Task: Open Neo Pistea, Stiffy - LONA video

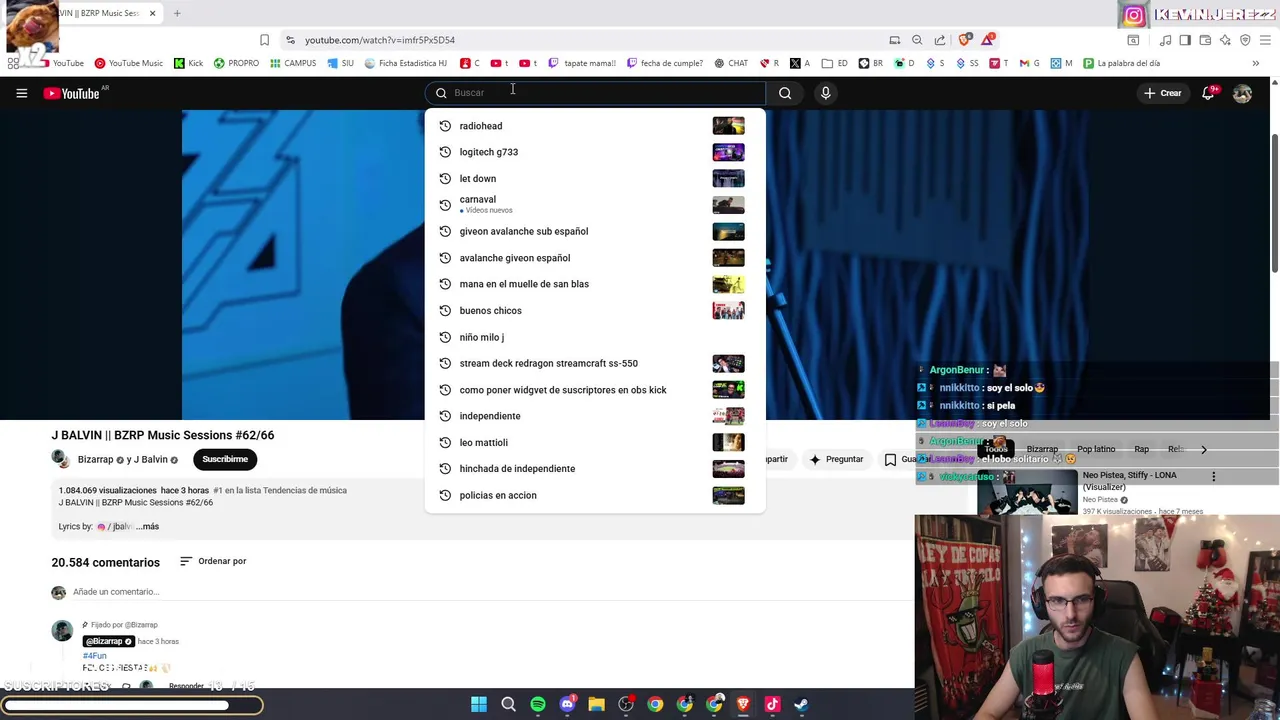Action: click(x=1129, y=481)
